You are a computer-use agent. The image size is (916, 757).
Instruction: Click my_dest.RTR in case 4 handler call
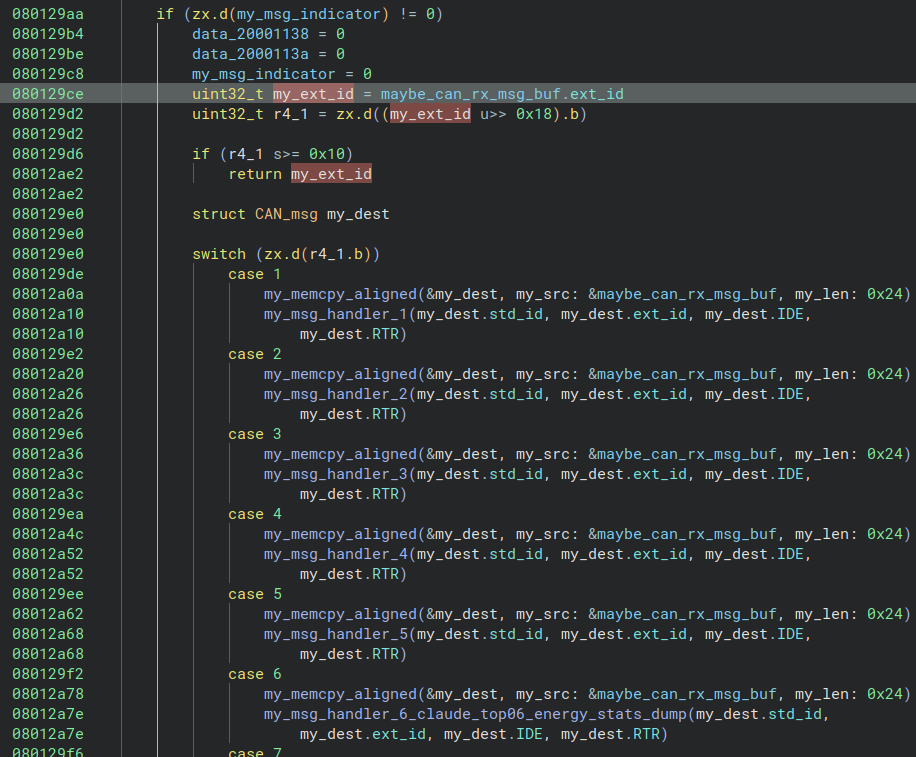[x=349, y=575]
